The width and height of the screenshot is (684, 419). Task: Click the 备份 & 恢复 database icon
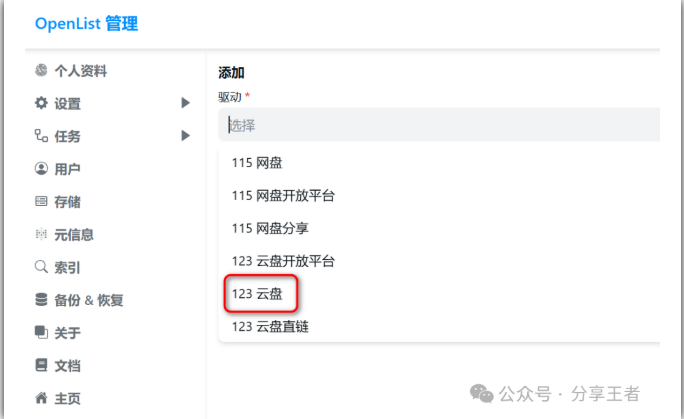[x=41, y=300]
